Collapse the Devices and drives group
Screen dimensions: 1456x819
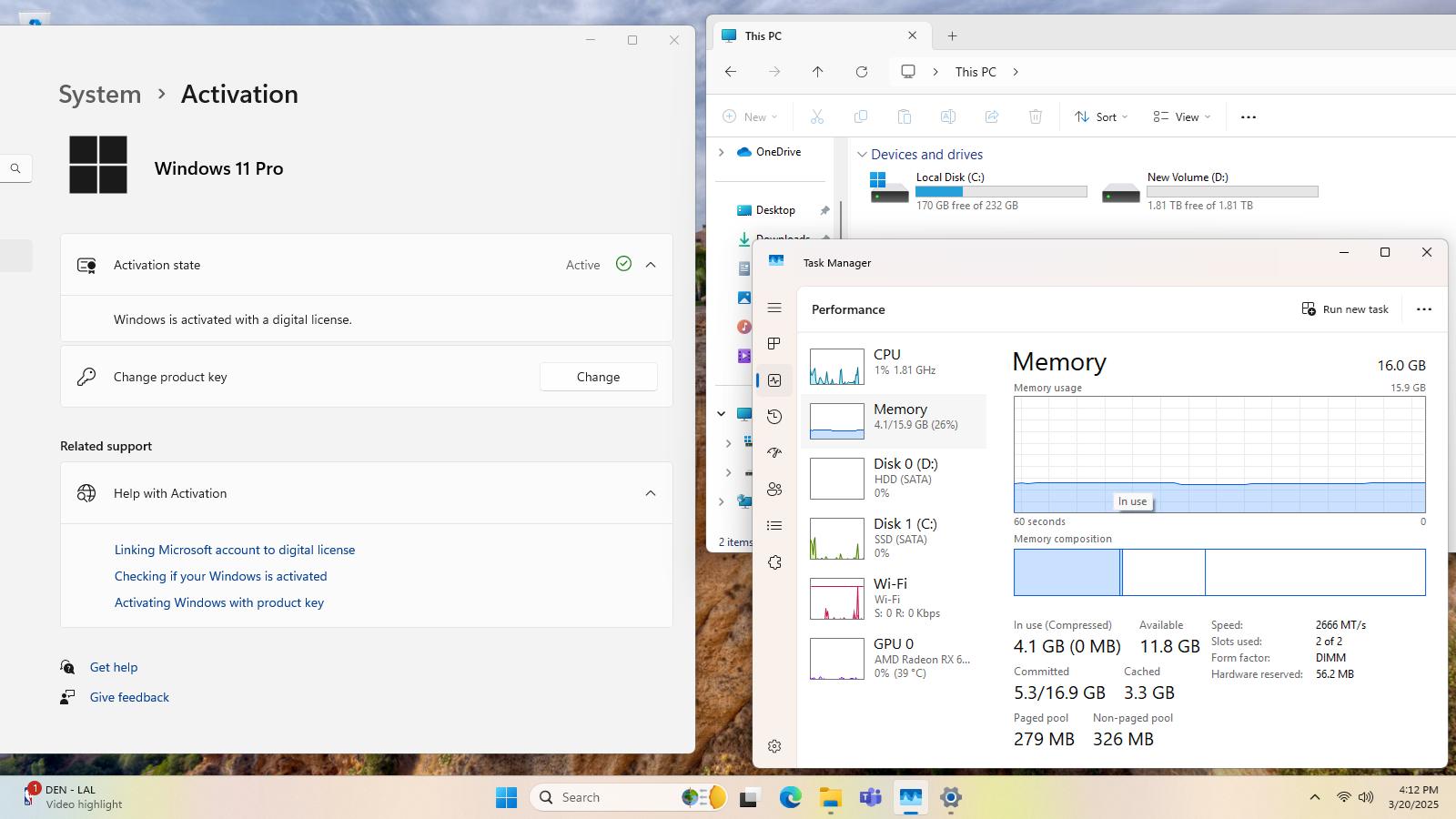862,155
